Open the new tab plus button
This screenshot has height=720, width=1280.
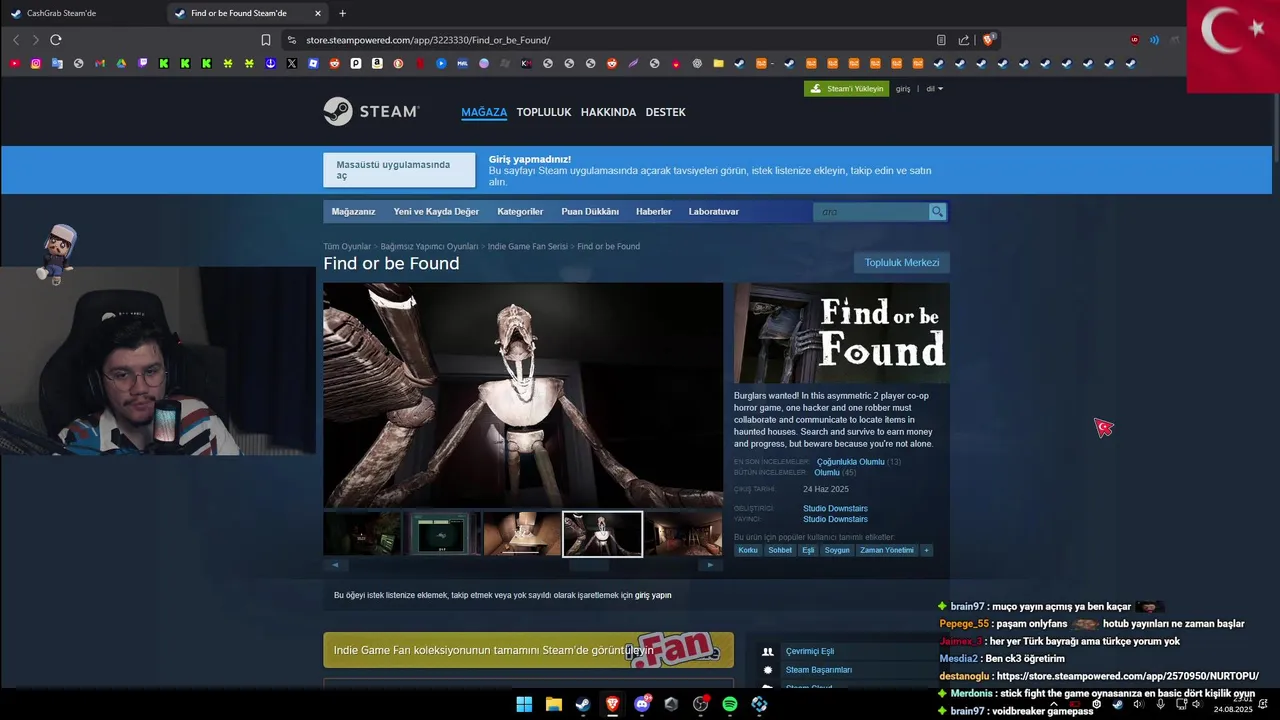pyautogui.click(x=343, y=13)
